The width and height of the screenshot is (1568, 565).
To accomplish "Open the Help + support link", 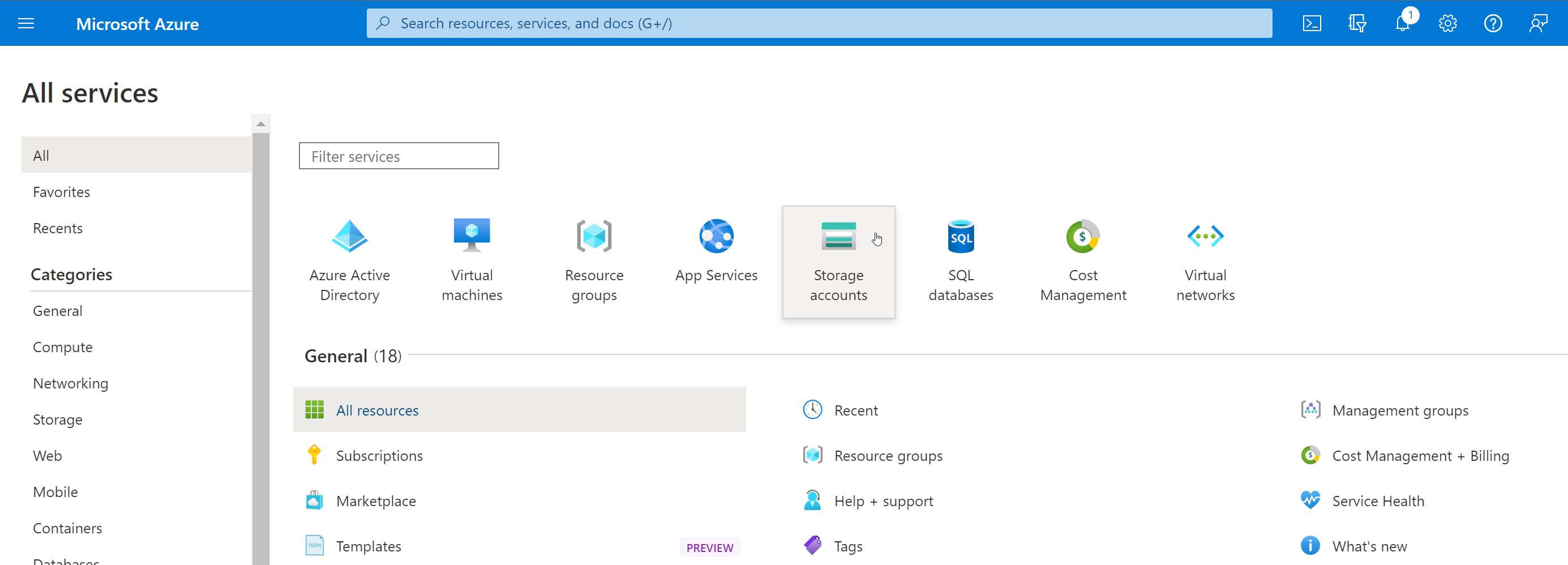I will (x=883, y=501).
